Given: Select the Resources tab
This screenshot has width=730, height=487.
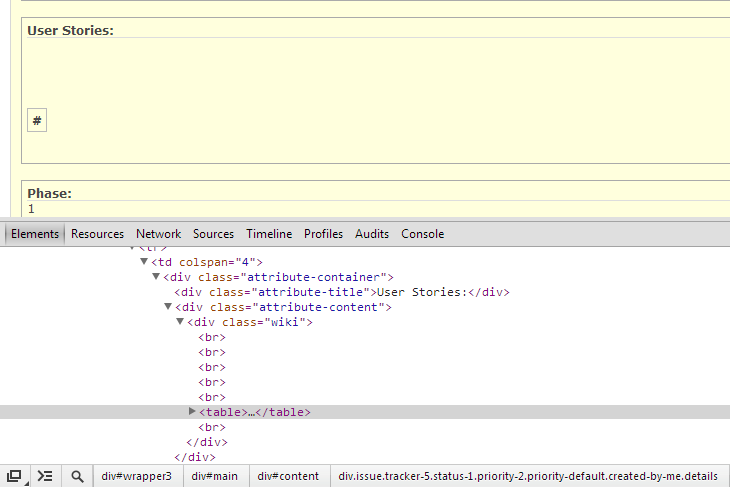Looking at the screenshot, I should (x=97, y=234).
